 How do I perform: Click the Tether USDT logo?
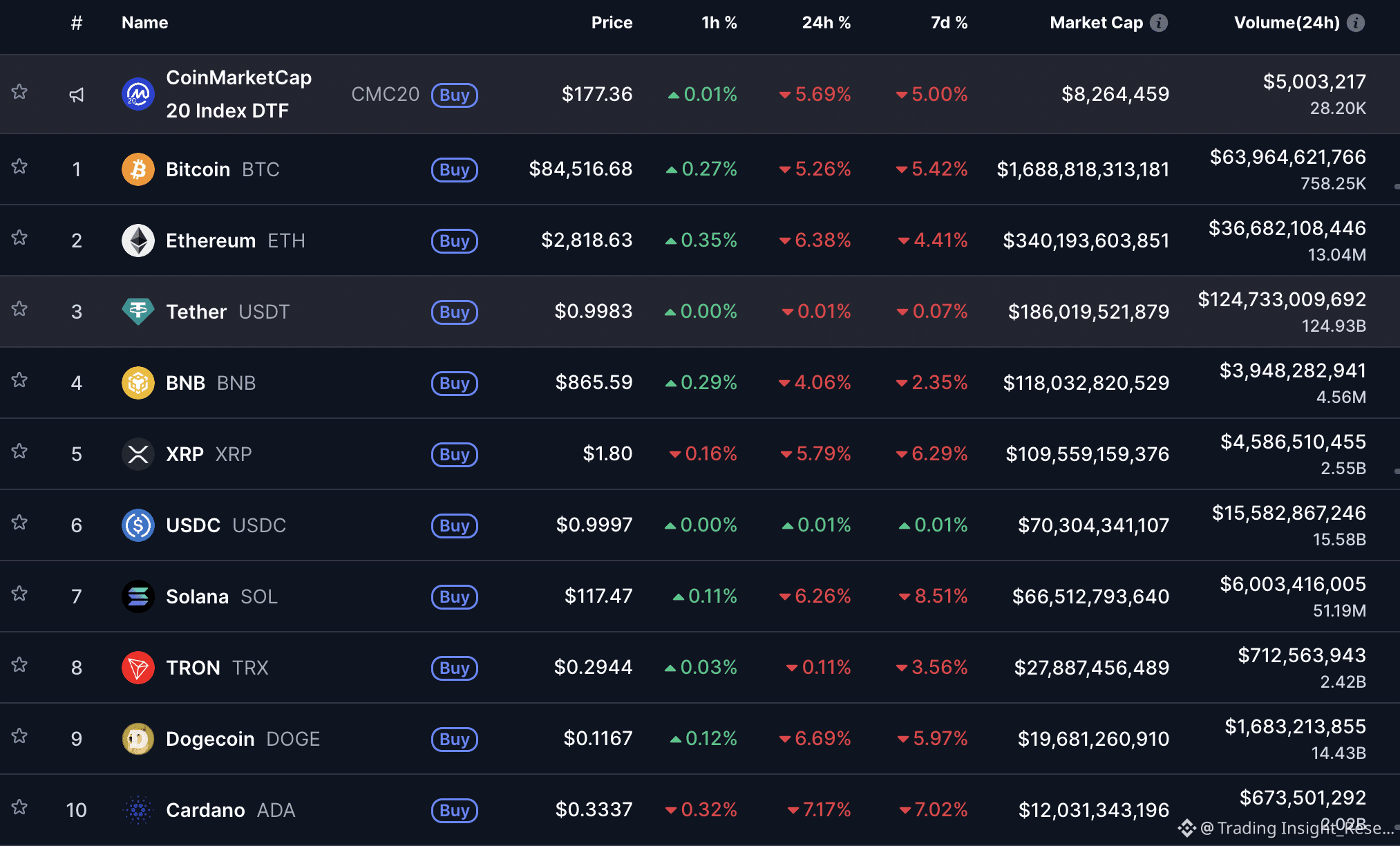click(138, 312)
